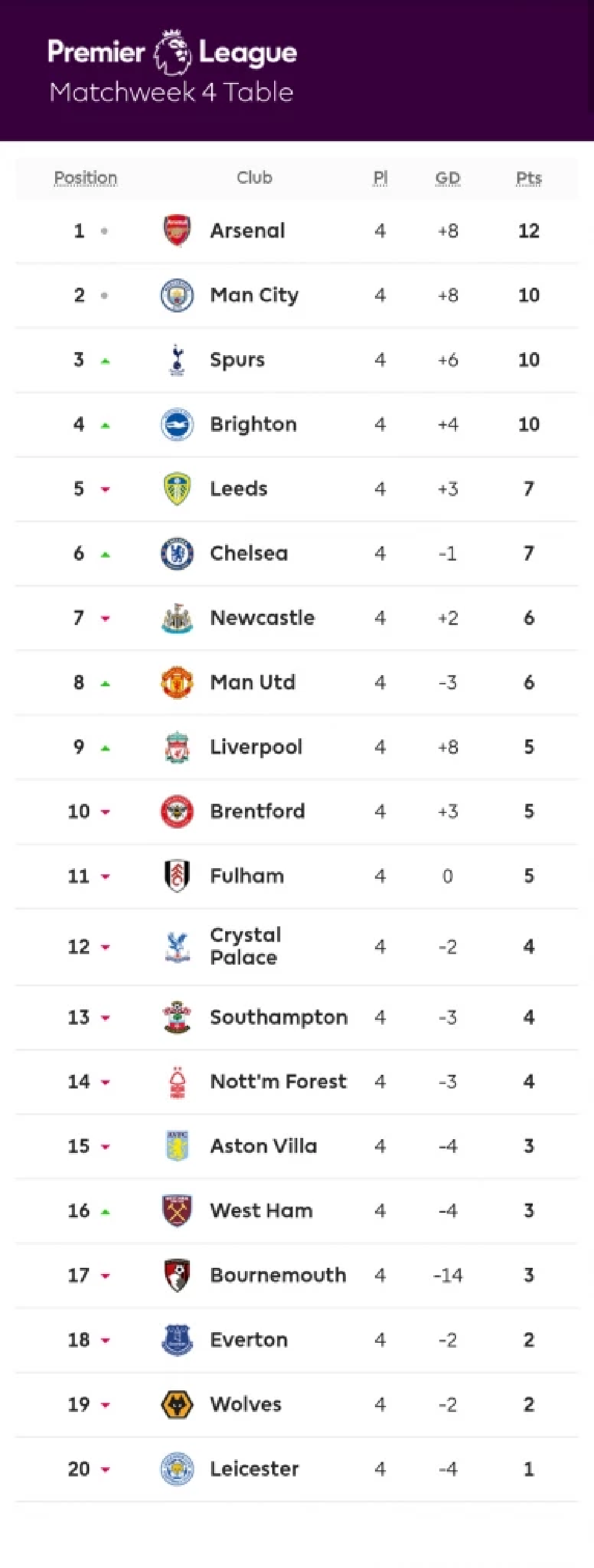
Task: Select the Wolves club crest
Action: click(177, 1405)
